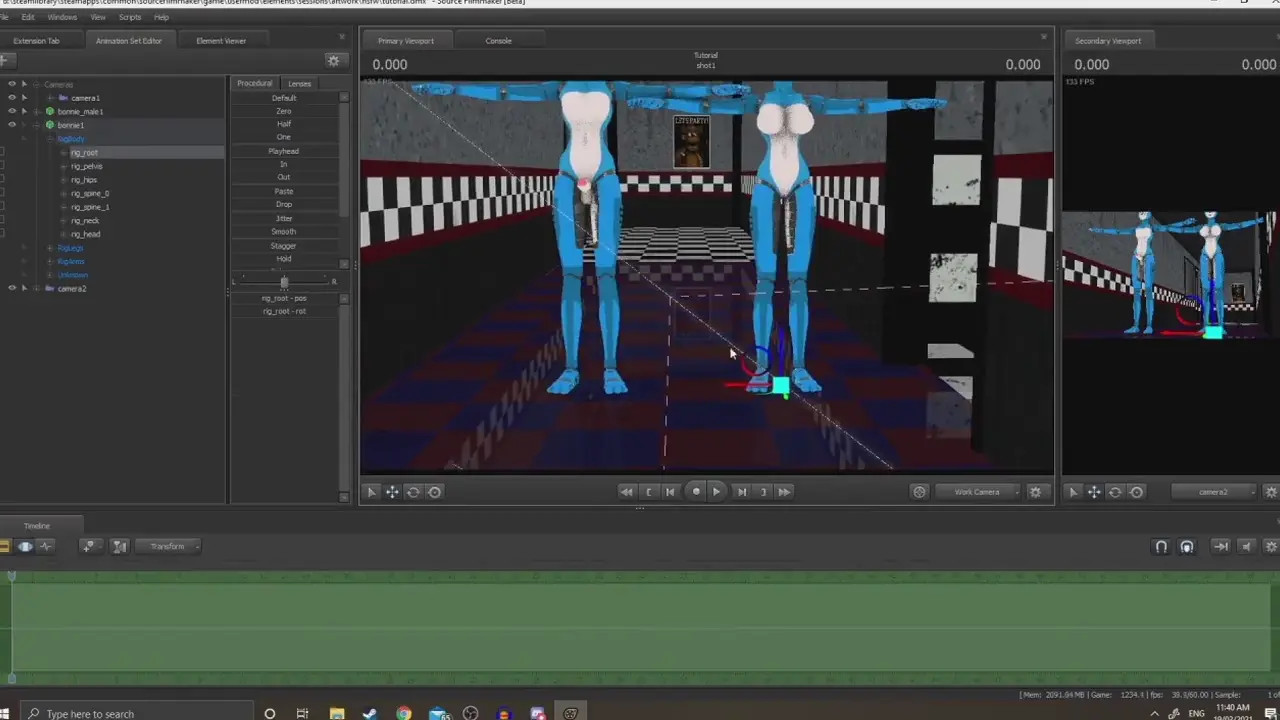1280x720 pixels.
Task: Toggle the timeline speaker icon
Action: pos(1246,547)
